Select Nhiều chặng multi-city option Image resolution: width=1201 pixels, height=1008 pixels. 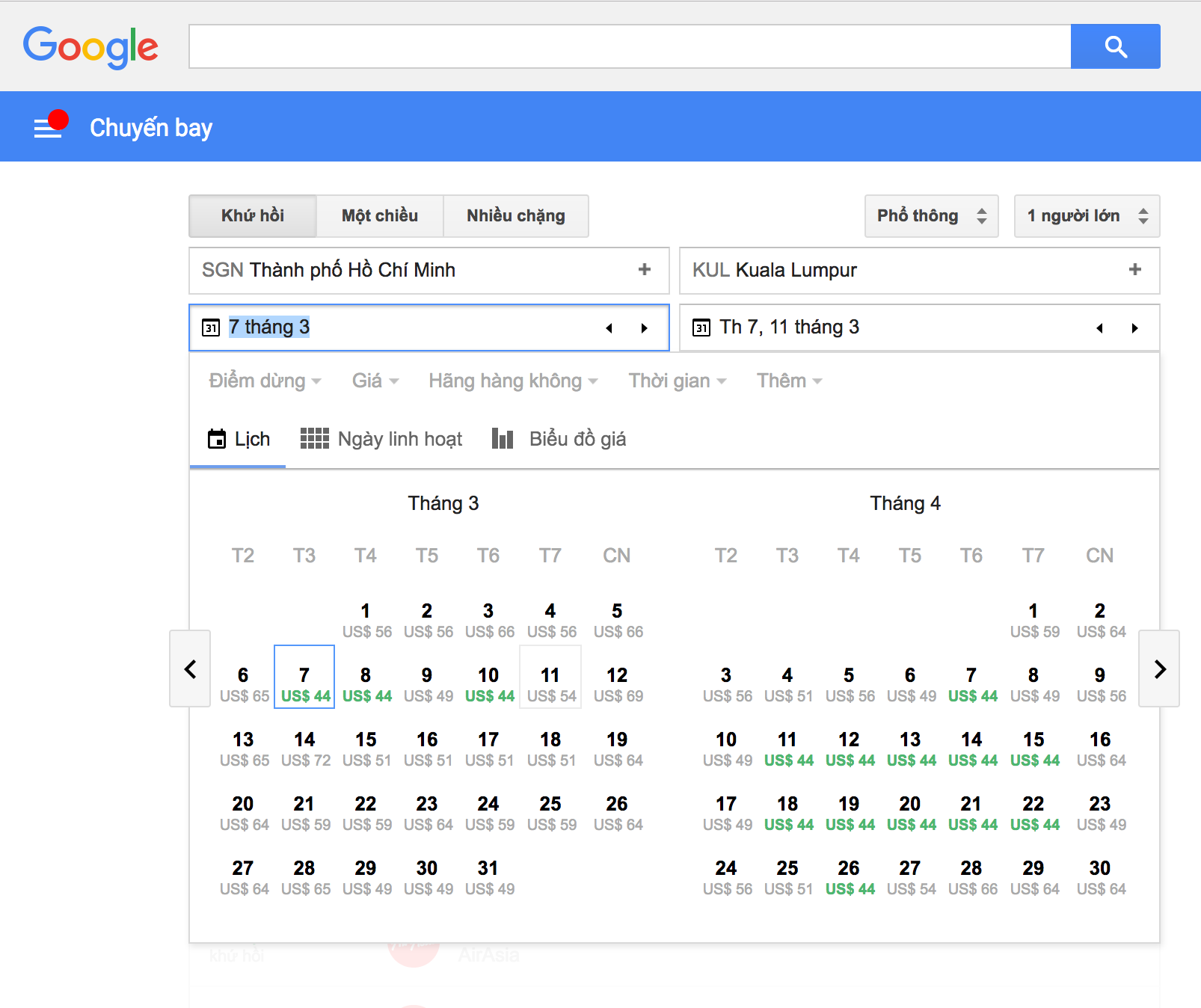516,216
